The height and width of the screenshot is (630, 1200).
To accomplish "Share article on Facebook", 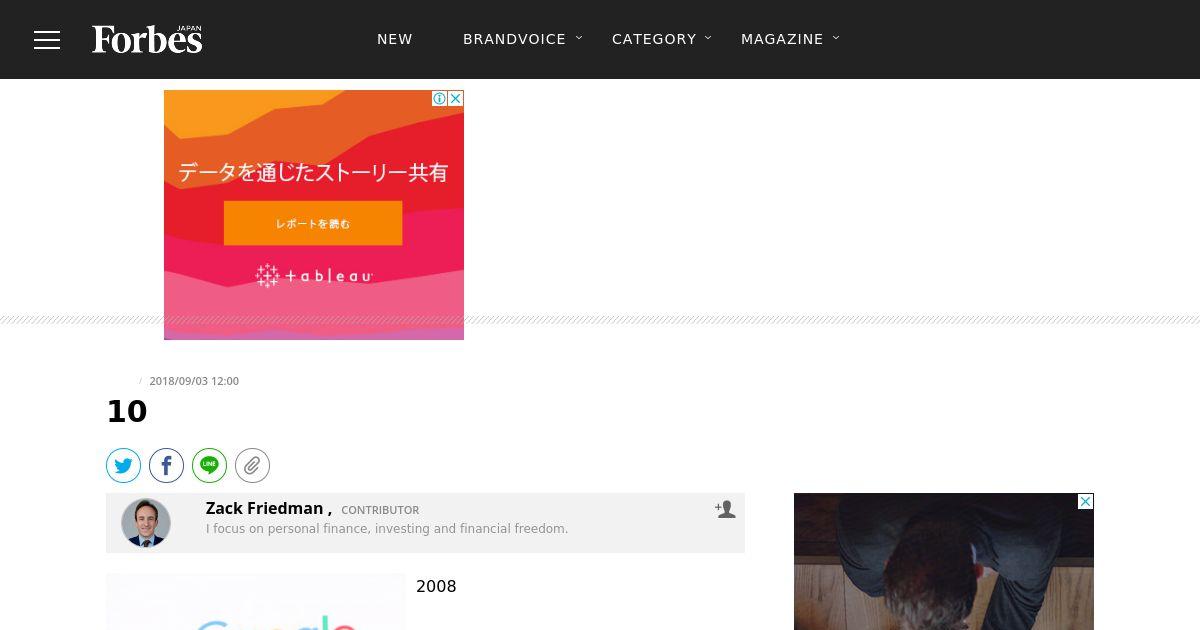I will pyautogui.click(x=167, y=465).
